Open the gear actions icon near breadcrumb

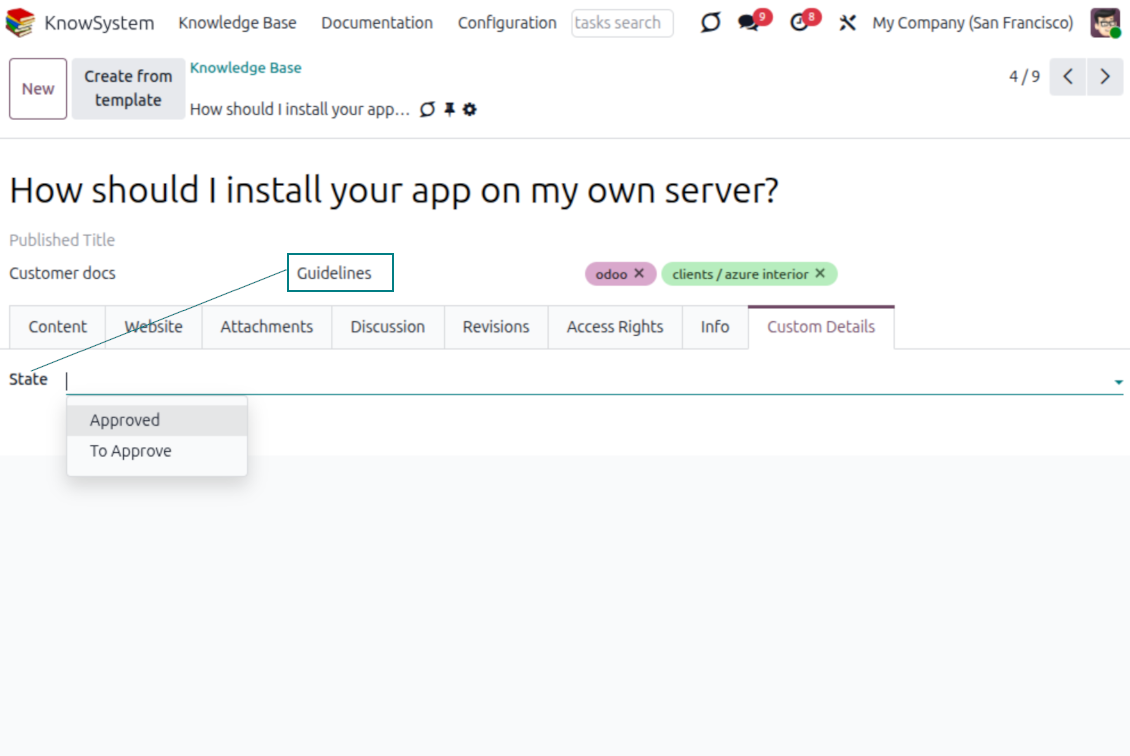click(x=470, y=110)
